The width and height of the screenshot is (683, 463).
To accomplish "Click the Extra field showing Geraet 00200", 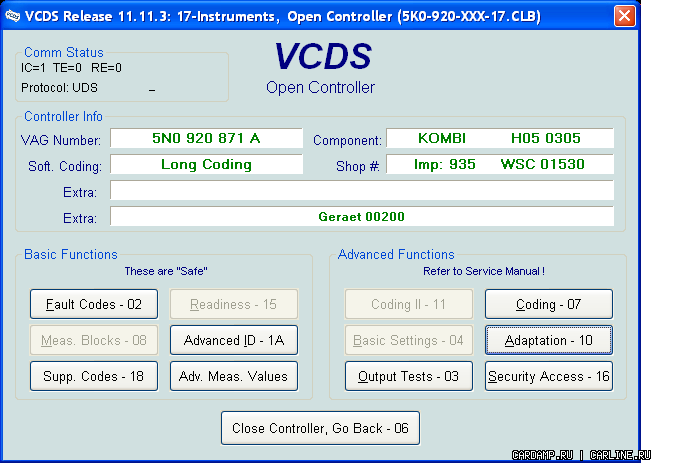I will [362, 217].
